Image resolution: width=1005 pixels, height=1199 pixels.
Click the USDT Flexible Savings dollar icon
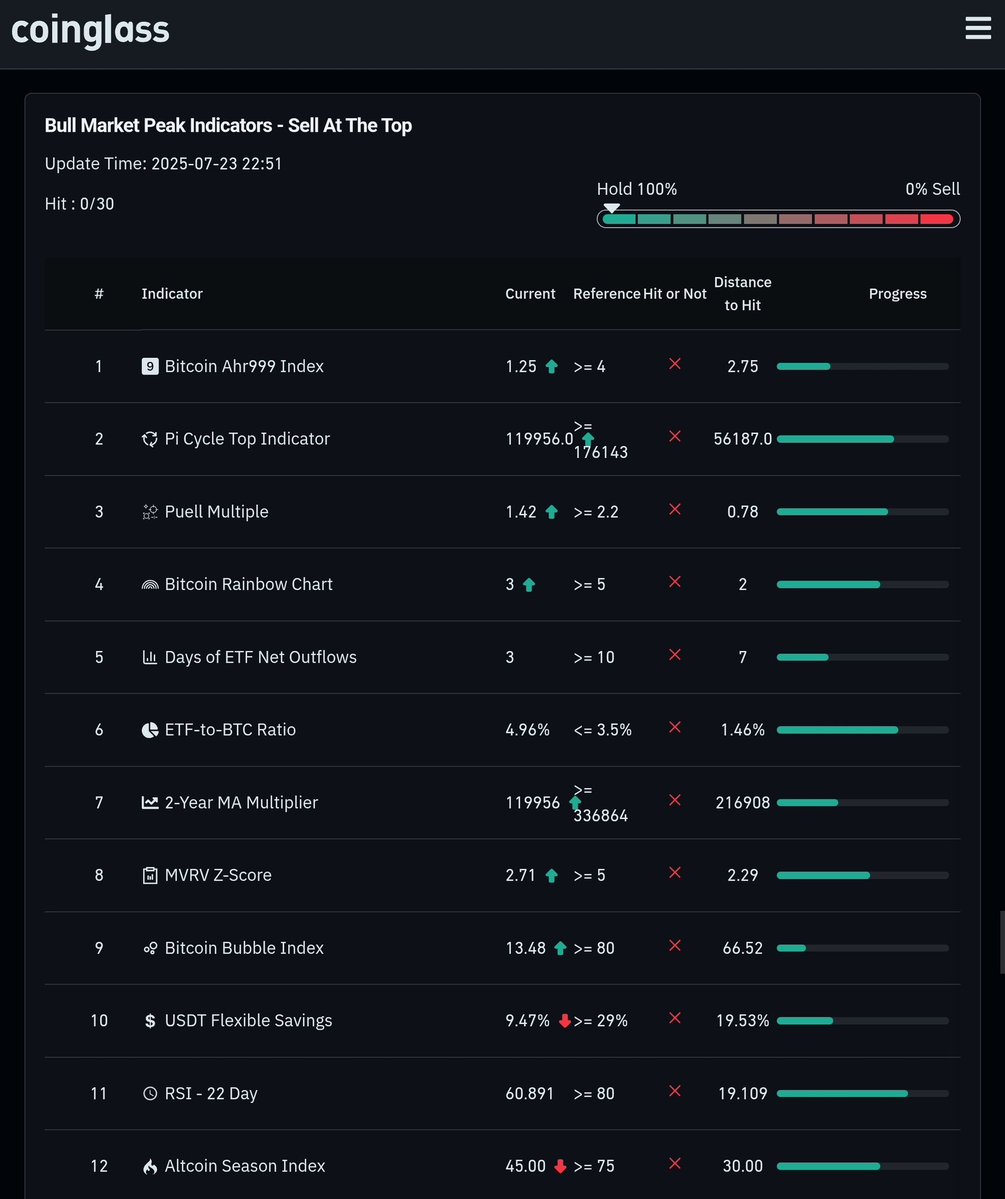150,1021
